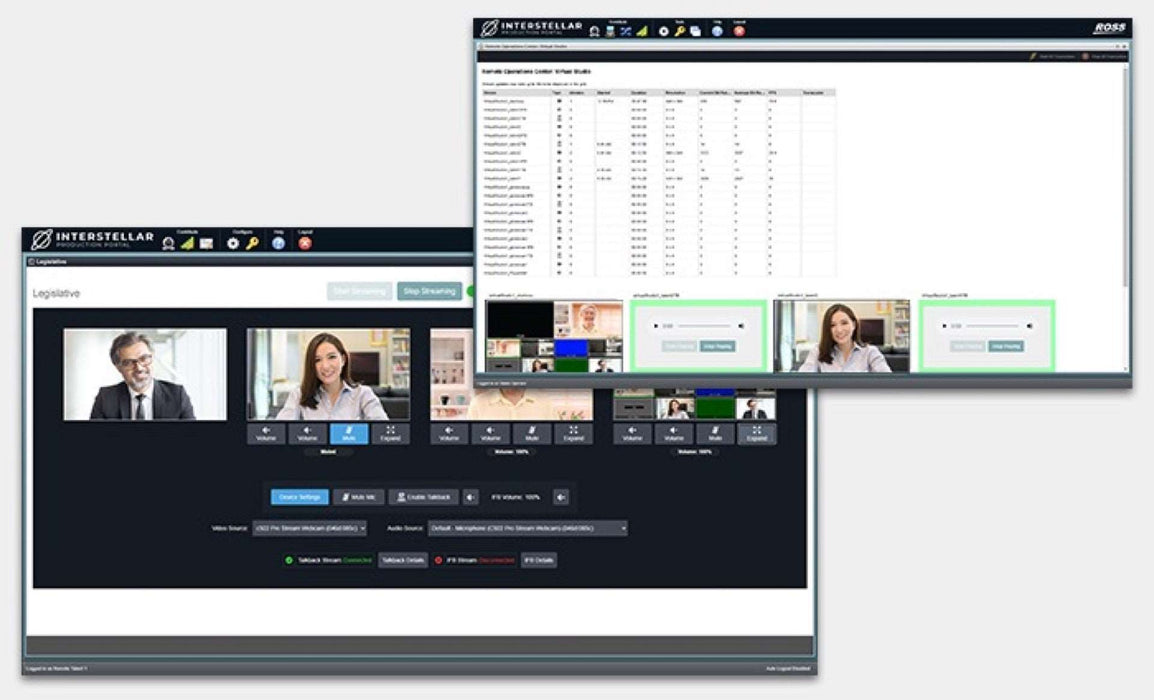Click the yellow key icon in the Legislative window toolbar

coord(253,243)
